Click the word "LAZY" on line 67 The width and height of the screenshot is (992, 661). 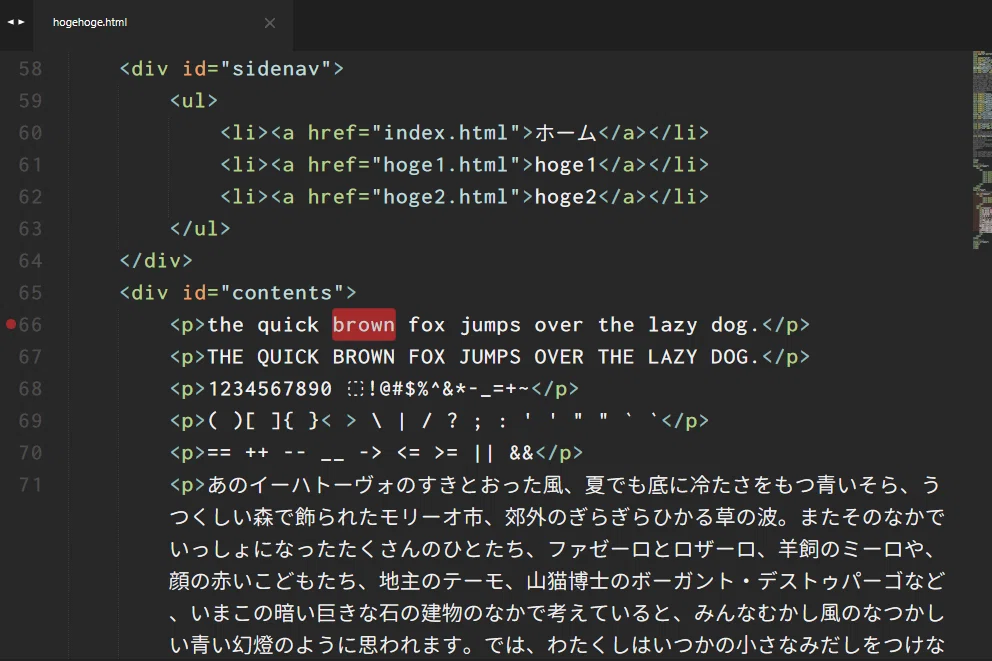(x=673, y=357)
